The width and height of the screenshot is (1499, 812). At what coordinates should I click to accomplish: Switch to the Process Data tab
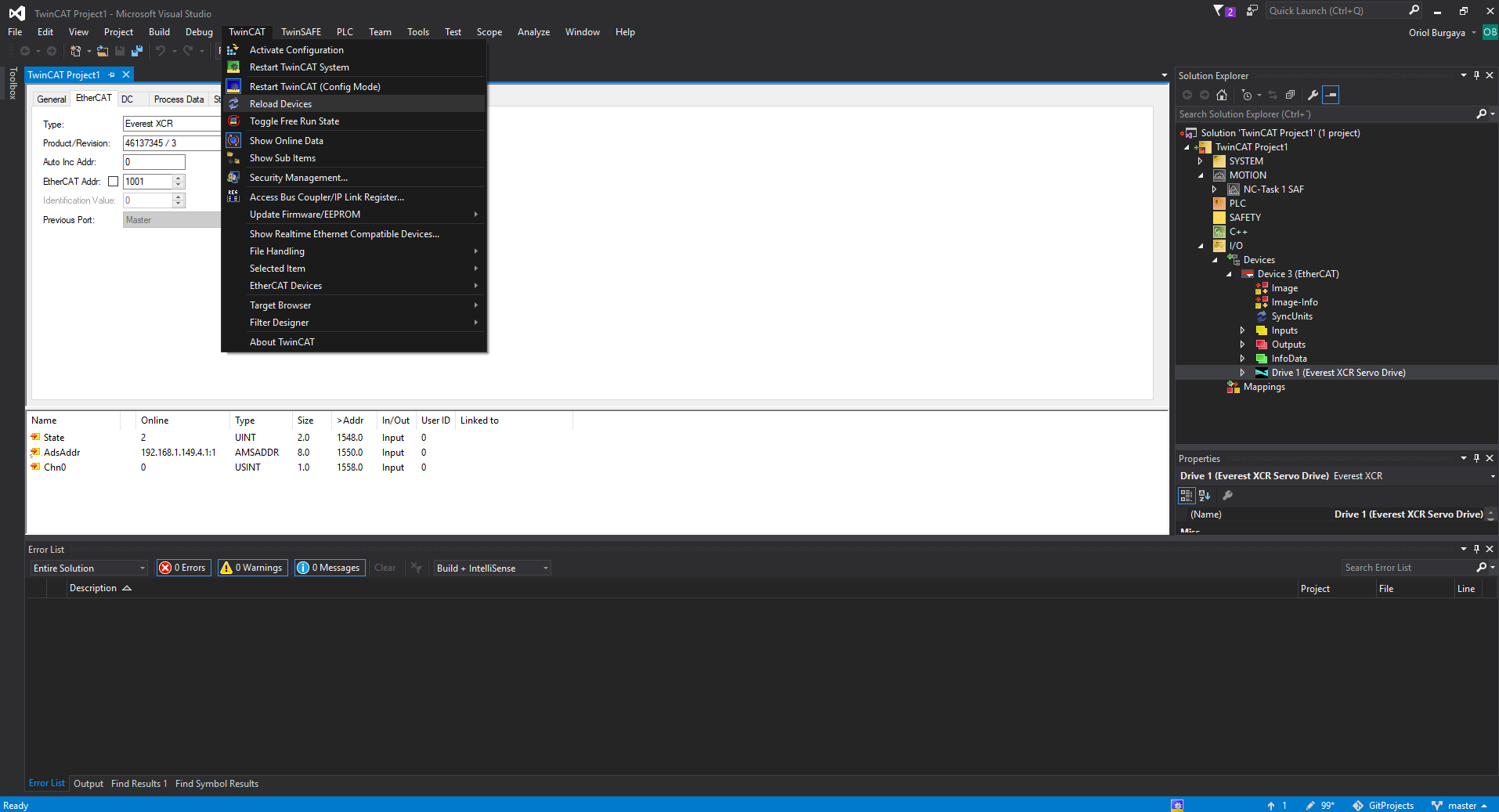click(179, 99)
